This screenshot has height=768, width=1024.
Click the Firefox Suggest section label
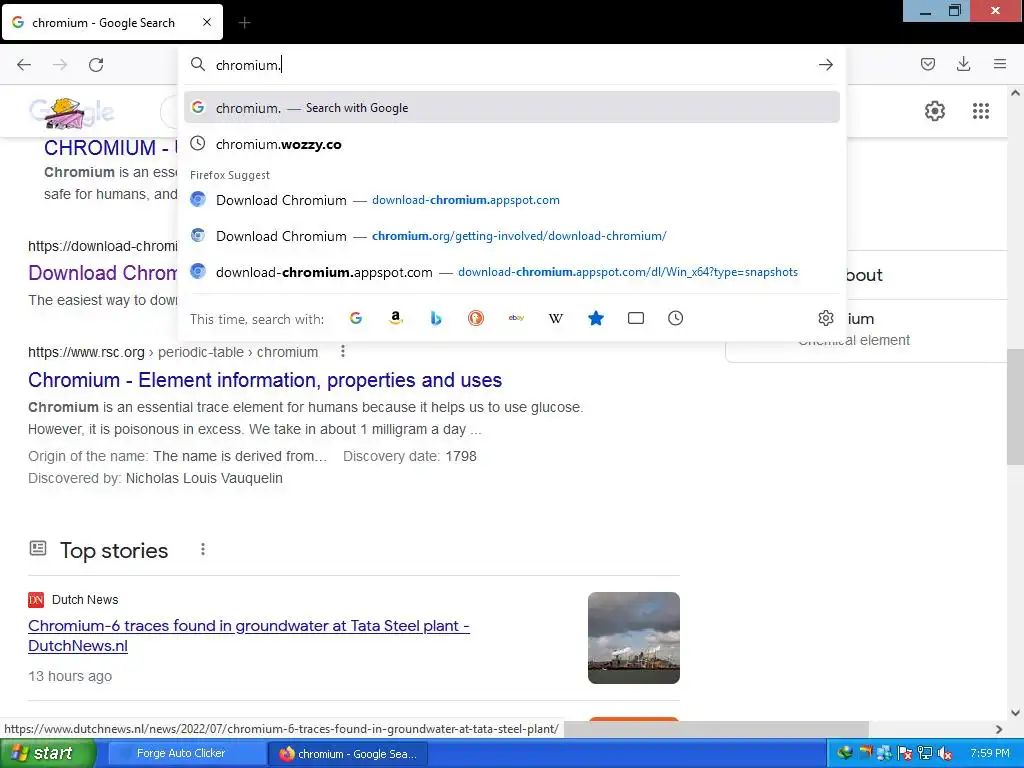[x=230, y=175]
